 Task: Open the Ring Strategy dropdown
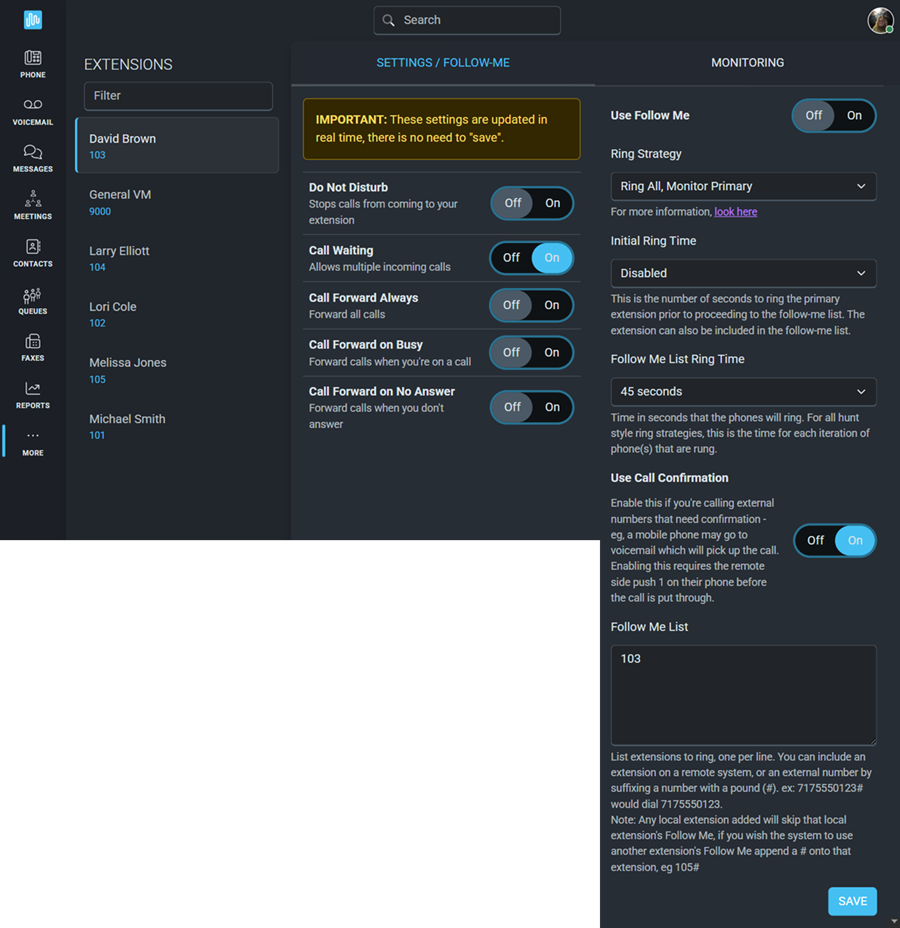pos(743,186)
